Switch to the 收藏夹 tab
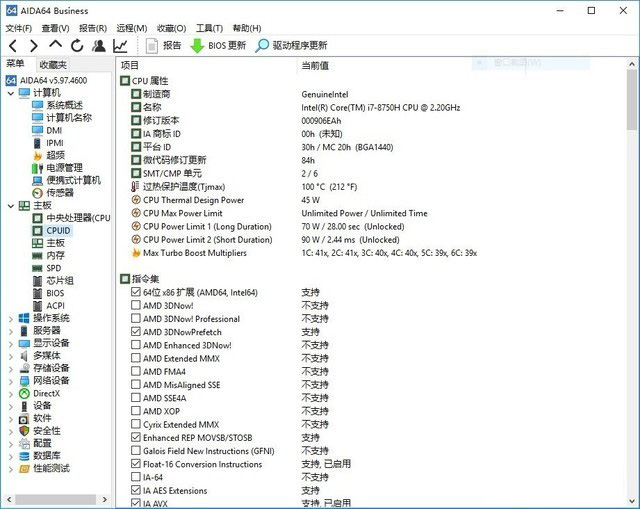The image size is (640, 509). click(53, 64)
